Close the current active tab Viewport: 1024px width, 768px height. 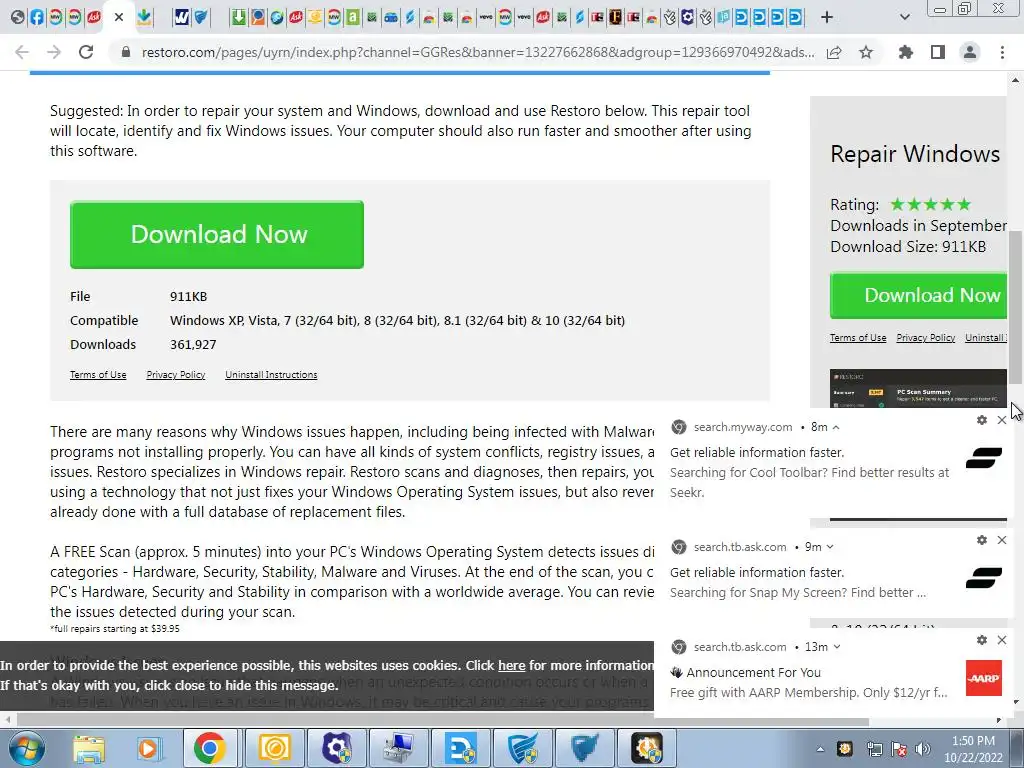pyautogui.click(x=118, y=17)
